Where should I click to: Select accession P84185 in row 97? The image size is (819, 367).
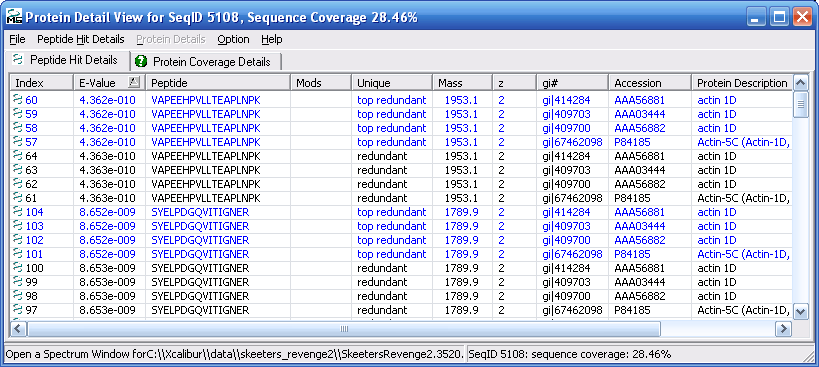coord(632,310)
